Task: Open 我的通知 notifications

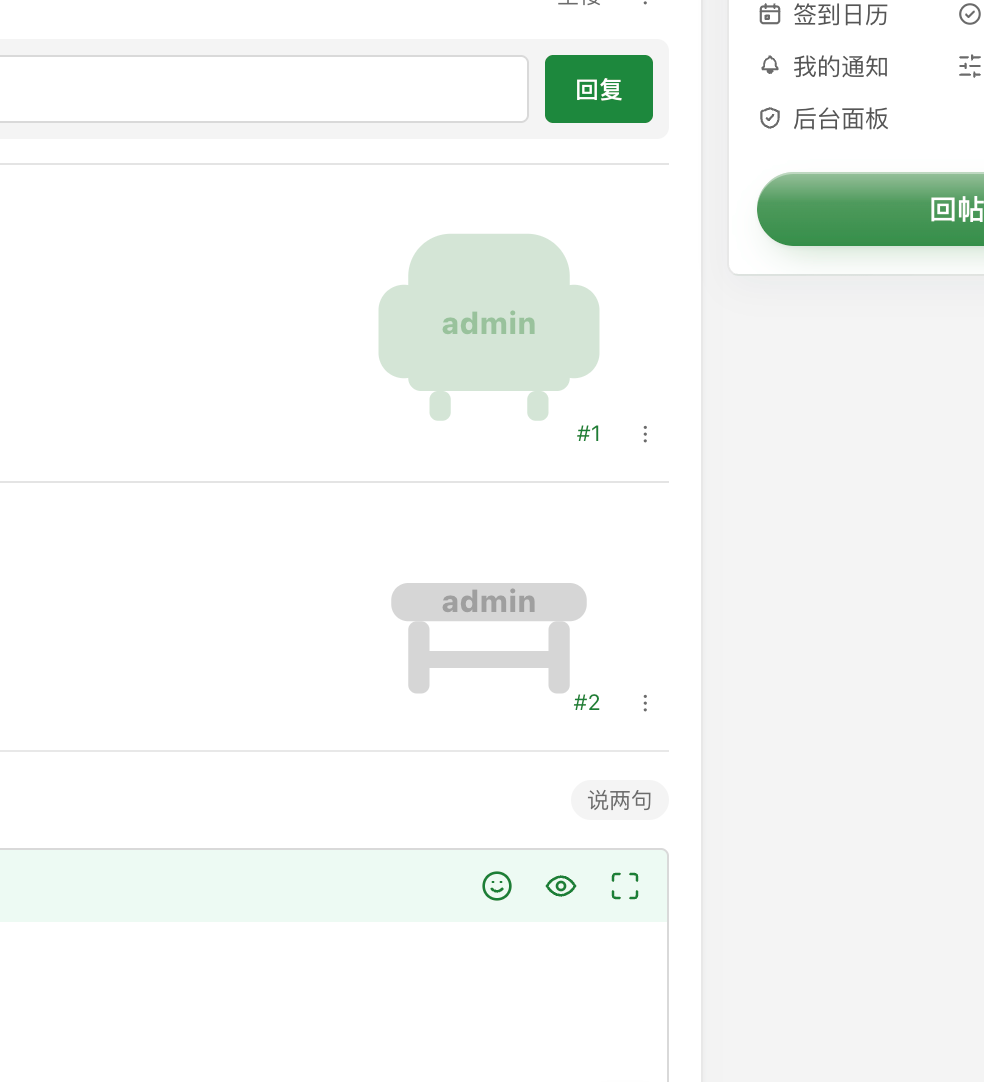Action: tap(840, 67)
